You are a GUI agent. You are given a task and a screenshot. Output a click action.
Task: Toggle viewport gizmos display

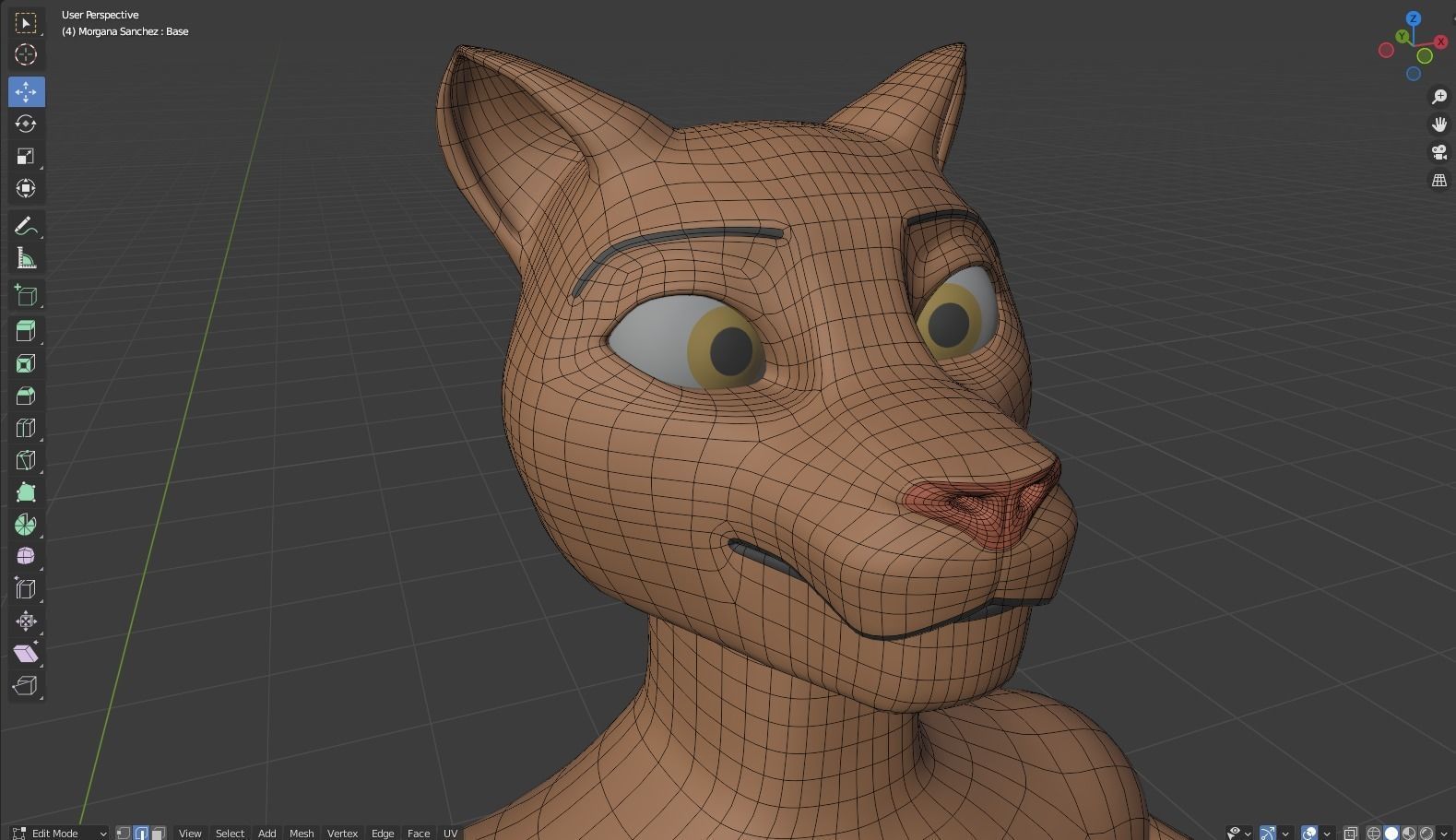[1268, 833]
